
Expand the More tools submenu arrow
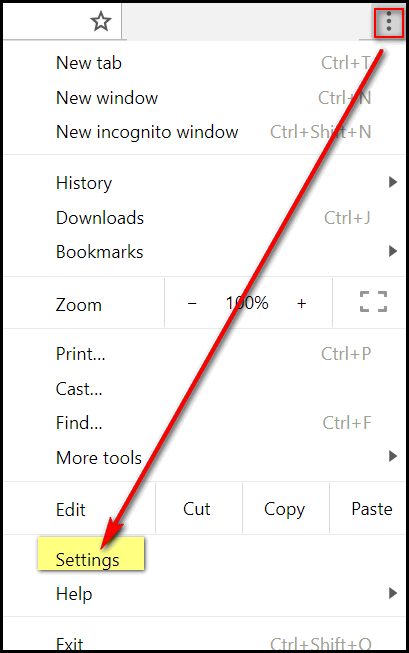click(392, 456)
